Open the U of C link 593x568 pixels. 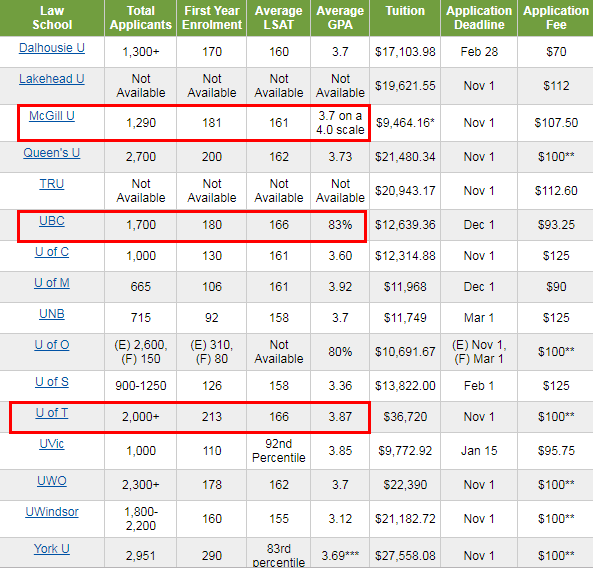click(52, 252)
